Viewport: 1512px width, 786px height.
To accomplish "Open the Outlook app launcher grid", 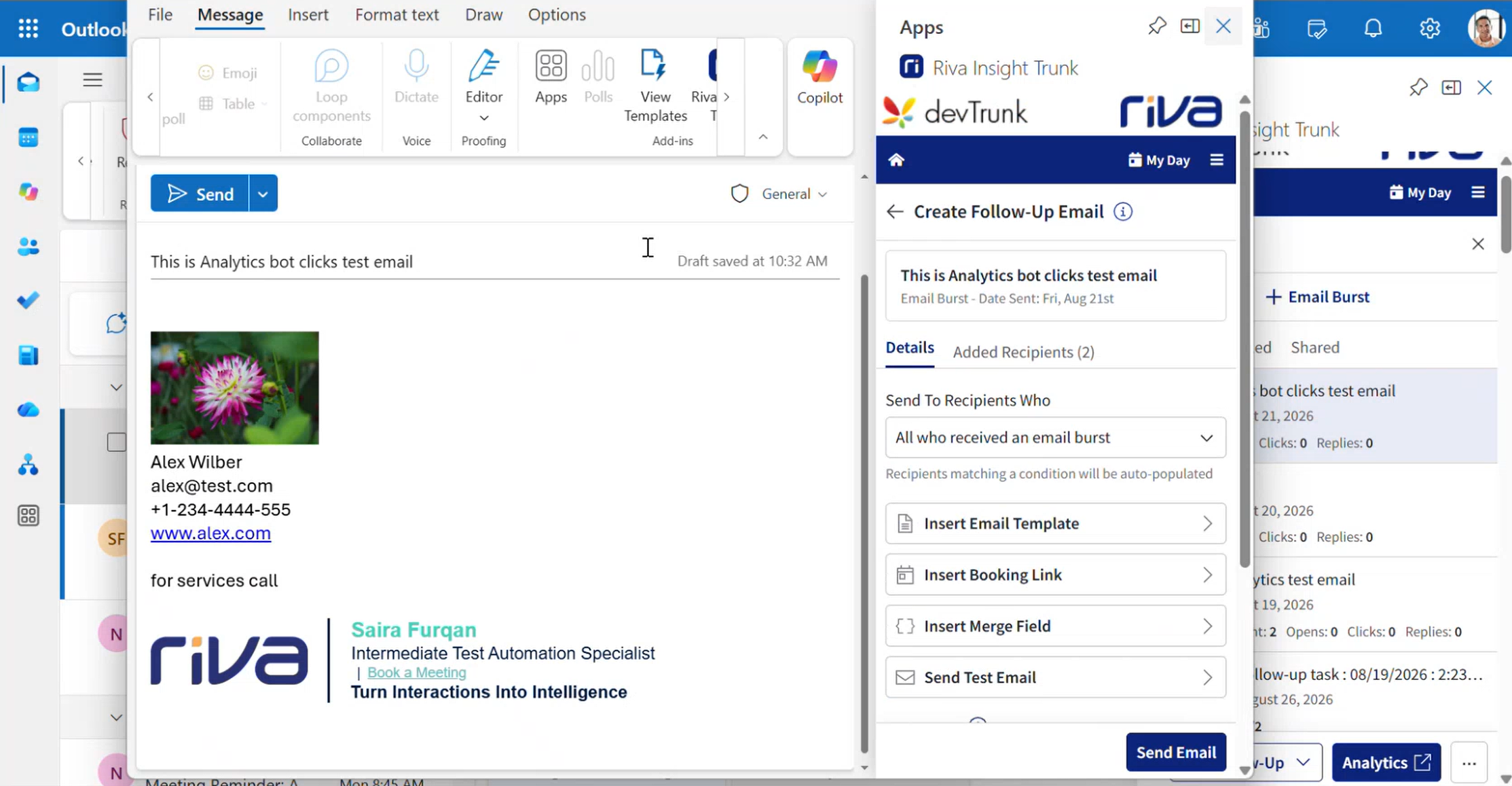I will click(x=28, y=29).
